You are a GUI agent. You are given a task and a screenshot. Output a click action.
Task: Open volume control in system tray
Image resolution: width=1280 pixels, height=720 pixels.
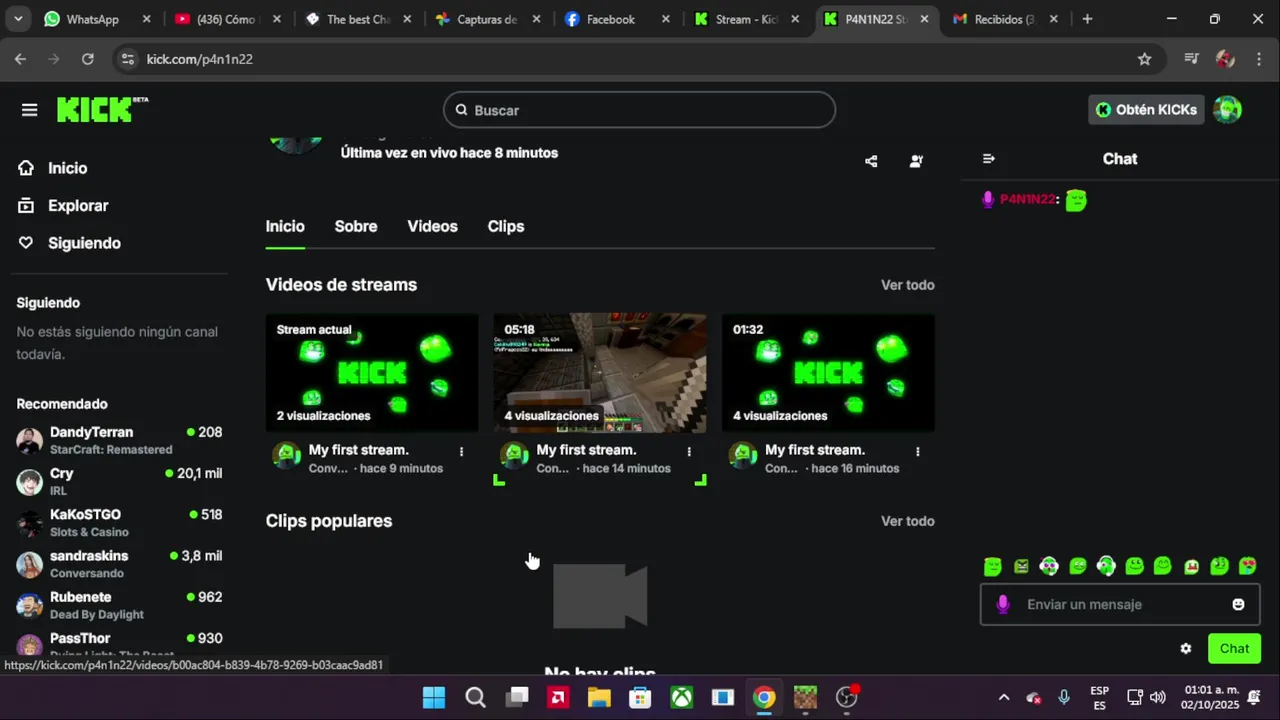(1158, 697)
